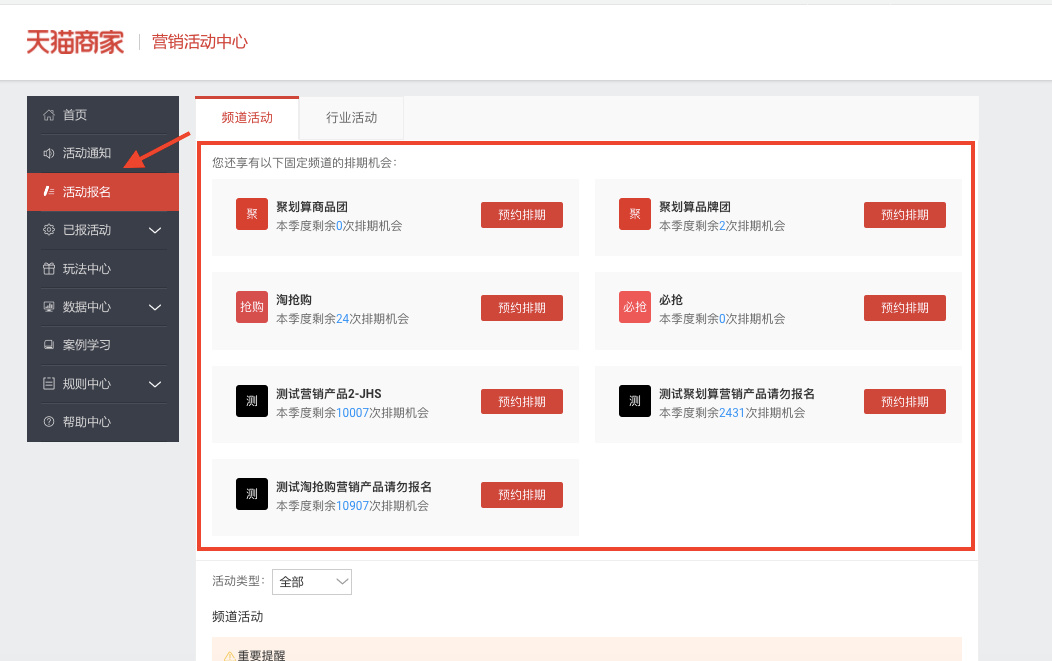Click the 聚 icon of 聚划算商品团
Viewport: 1052px width, 661px height.
click(252, 214)
